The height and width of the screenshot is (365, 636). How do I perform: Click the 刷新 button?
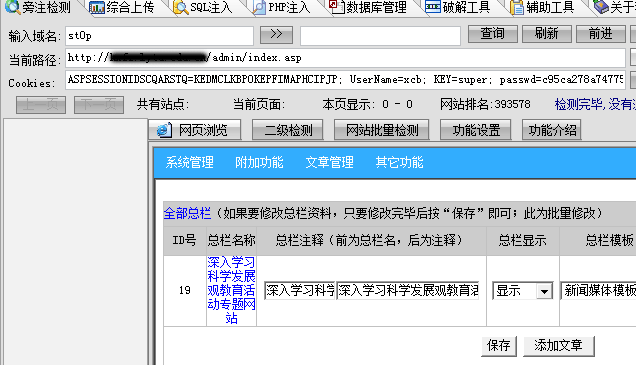point(547,34)
